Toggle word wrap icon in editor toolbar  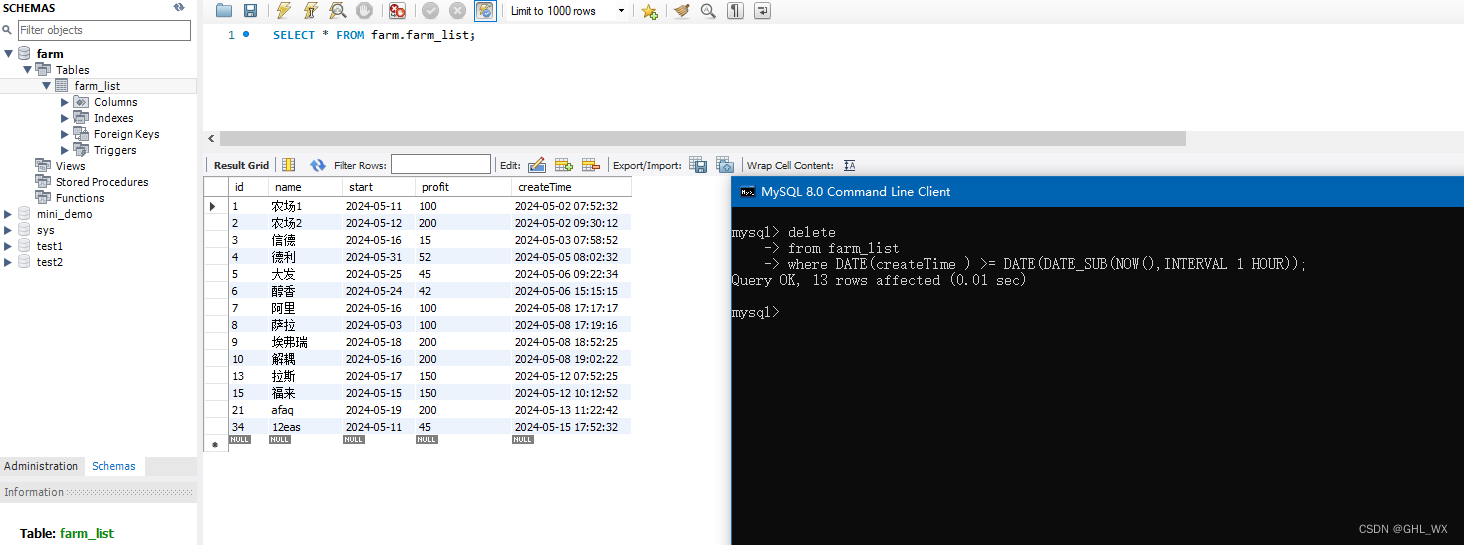762,11
